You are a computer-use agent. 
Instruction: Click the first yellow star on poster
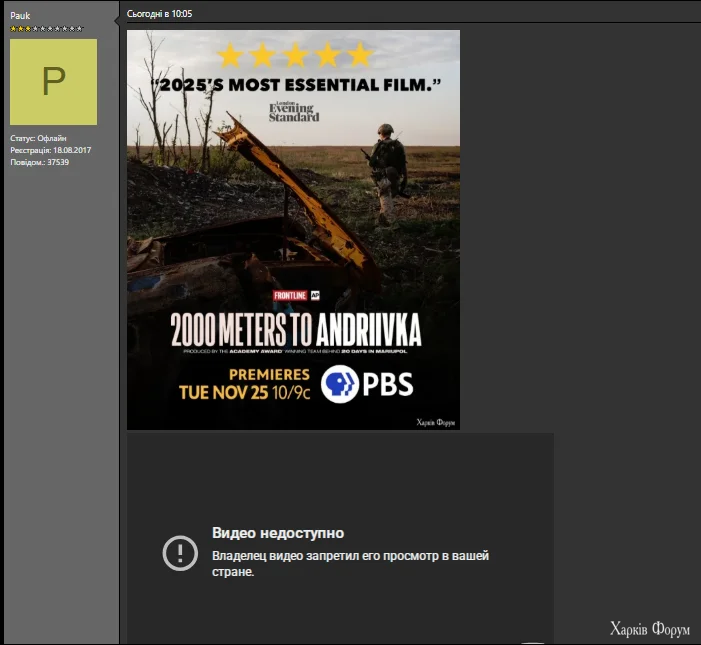click(x=231, y=55)
